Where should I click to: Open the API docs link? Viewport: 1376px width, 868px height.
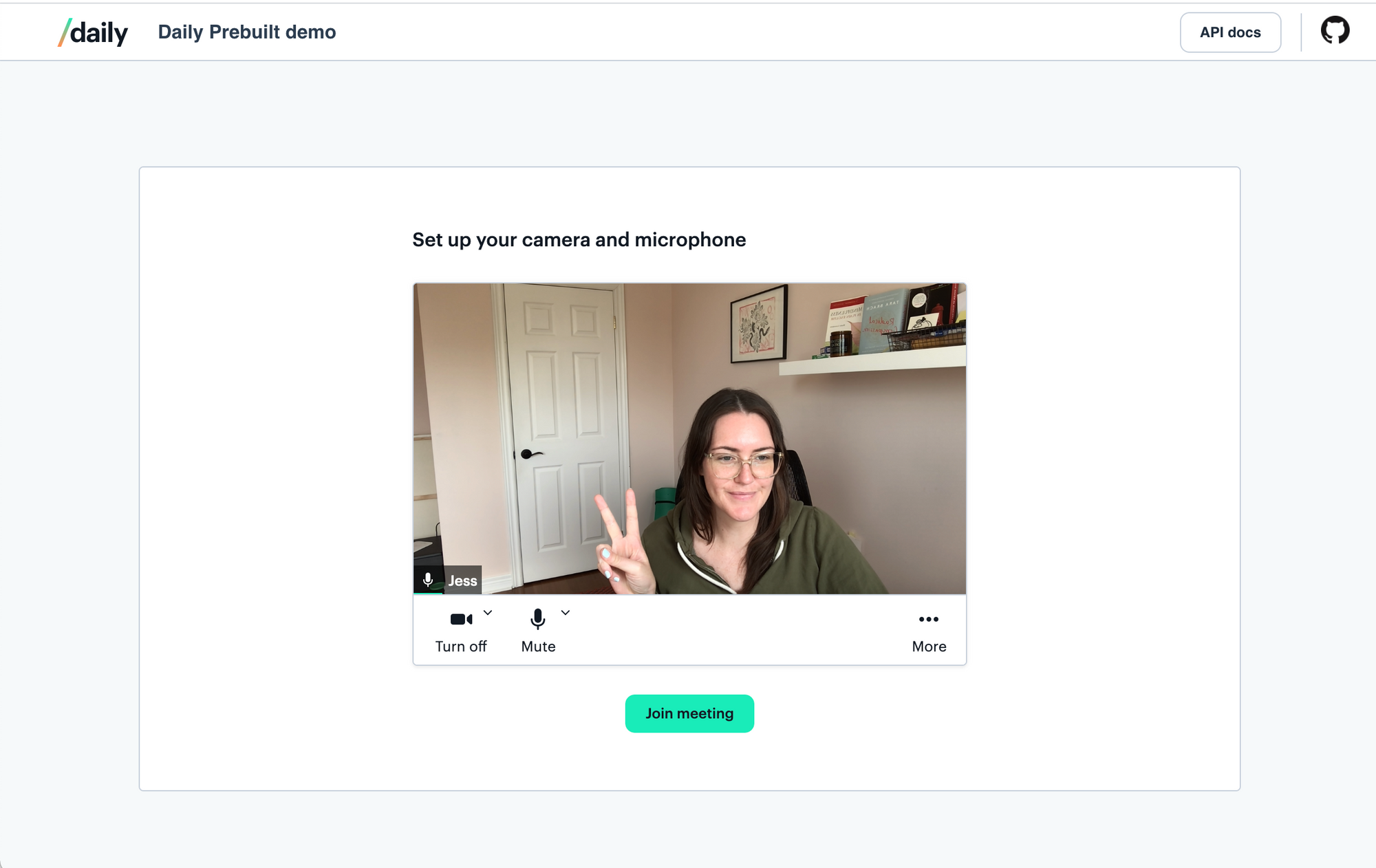pos(1229,32)
